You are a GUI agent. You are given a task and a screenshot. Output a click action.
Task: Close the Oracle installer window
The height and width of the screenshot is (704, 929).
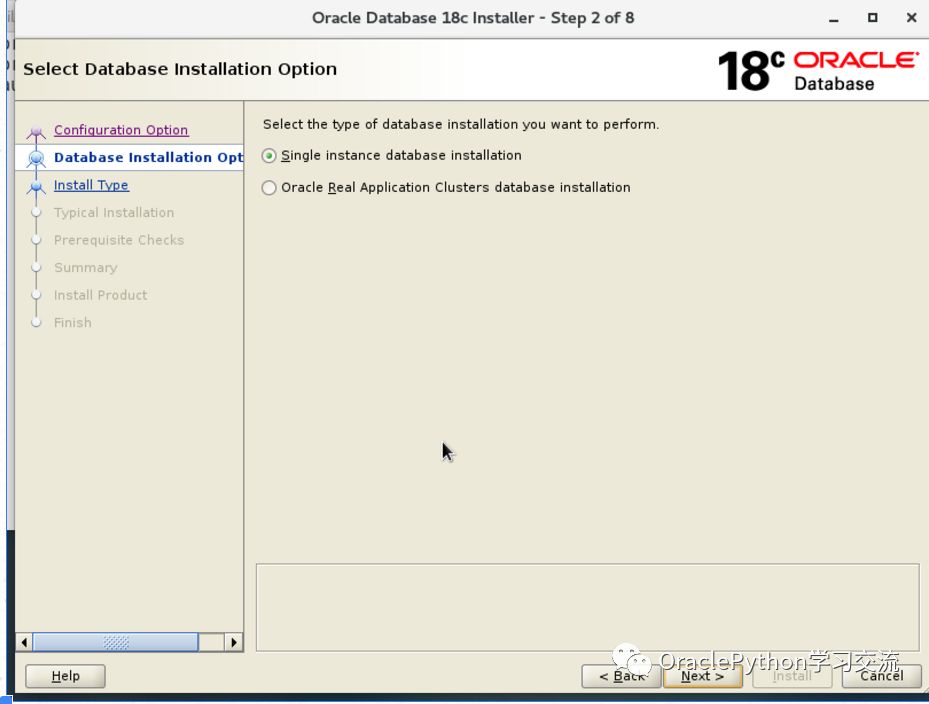pyautogui.click(x=912, y=18)
